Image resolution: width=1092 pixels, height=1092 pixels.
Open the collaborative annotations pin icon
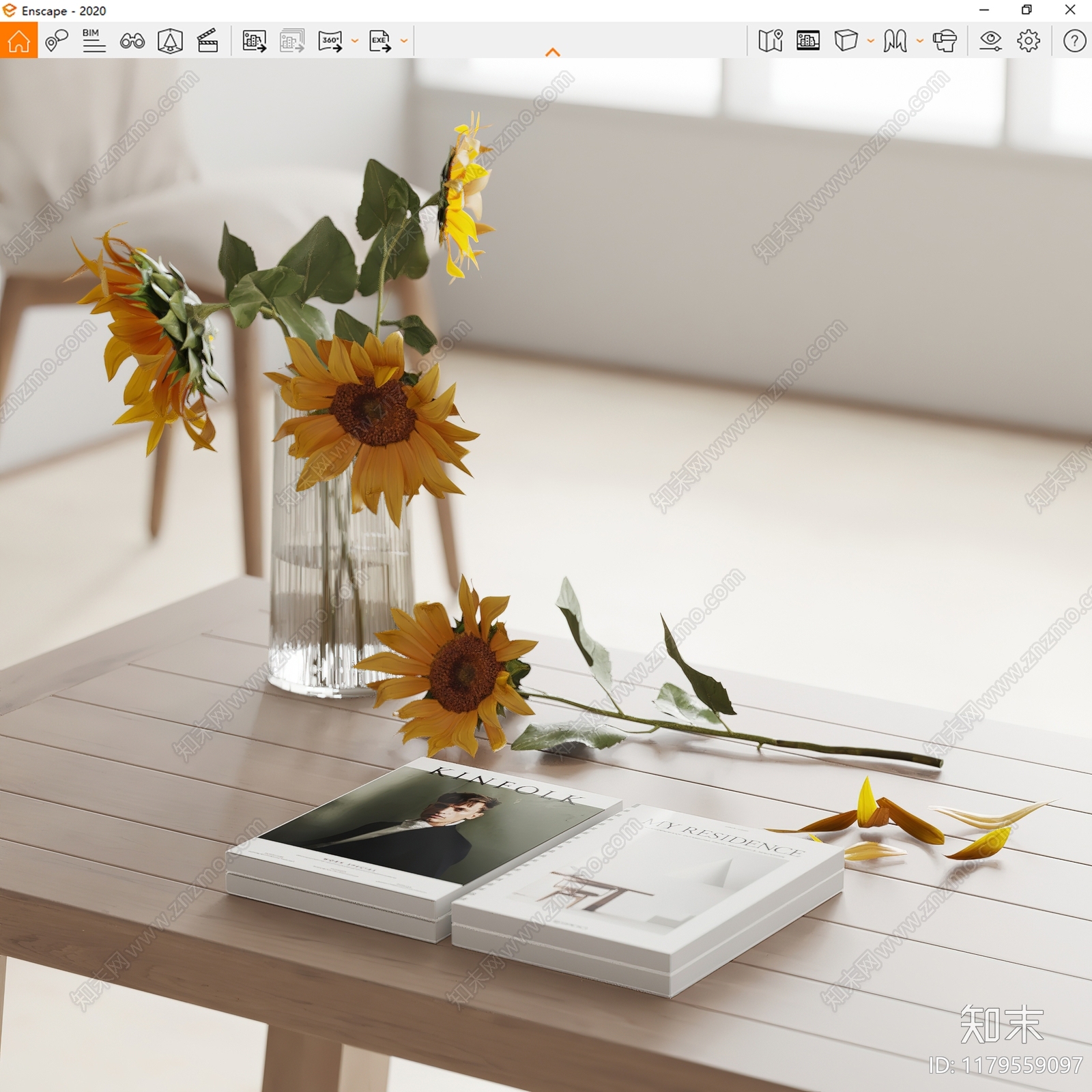click(x=57, y=41)
